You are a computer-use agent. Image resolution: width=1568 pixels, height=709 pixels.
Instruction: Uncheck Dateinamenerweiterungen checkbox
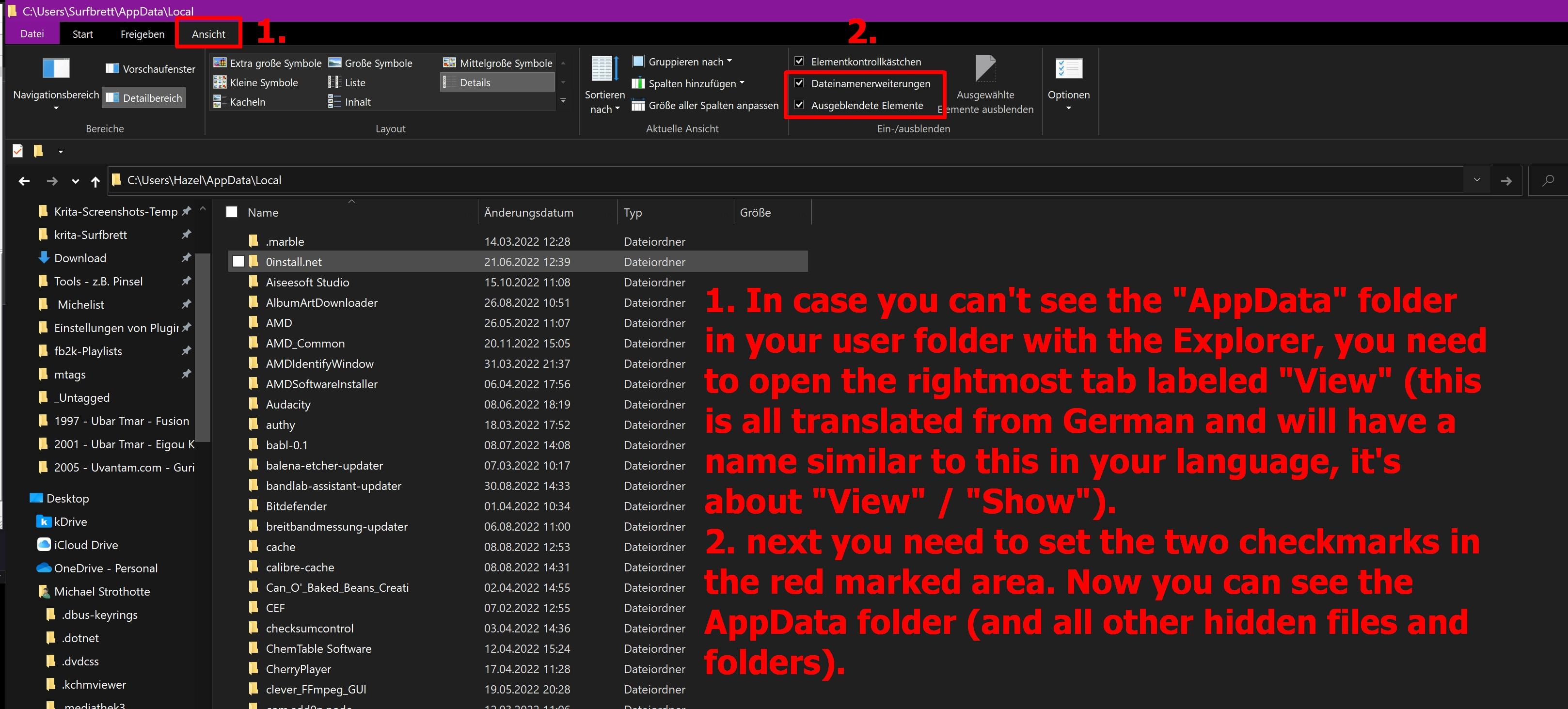point(800,83)
